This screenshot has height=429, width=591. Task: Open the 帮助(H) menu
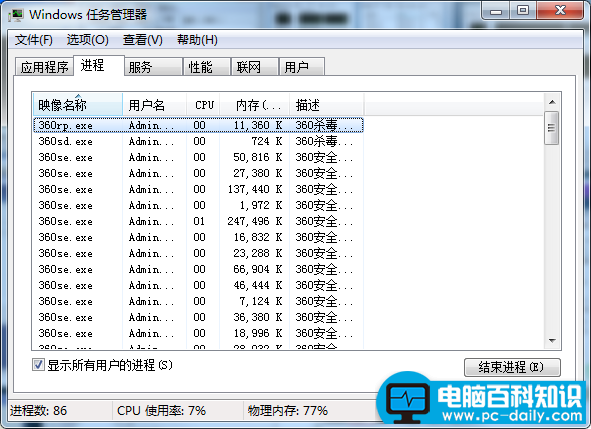(197, 40)
